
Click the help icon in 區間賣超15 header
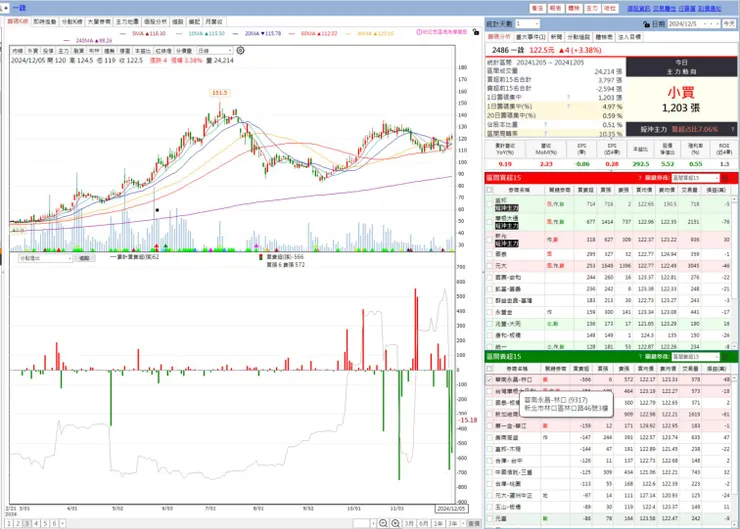(x=640, y=357)
